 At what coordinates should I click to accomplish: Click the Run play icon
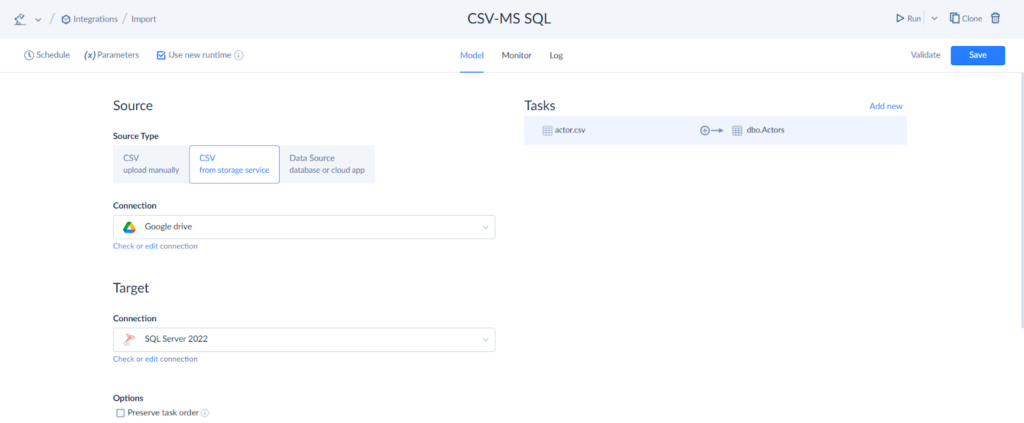click(899, 18)
